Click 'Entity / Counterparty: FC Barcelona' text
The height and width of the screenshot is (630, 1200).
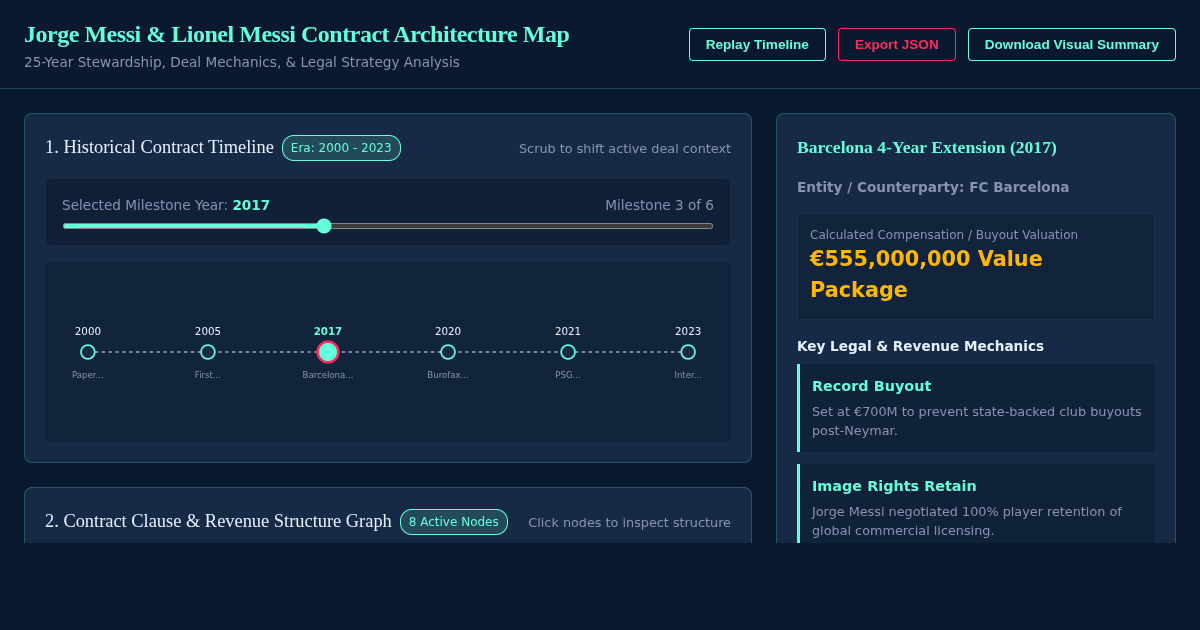pyautogui.click(x=933, y=187)
